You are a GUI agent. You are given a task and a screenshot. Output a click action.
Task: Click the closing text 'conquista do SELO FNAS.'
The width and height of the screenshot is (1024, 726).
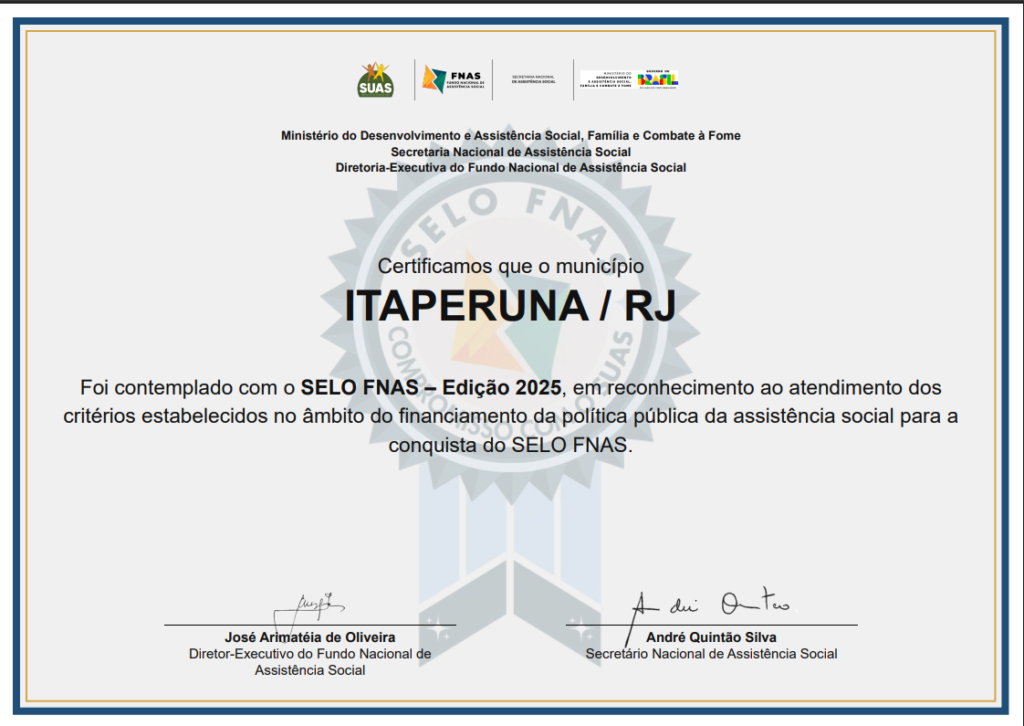click(510, 446)
